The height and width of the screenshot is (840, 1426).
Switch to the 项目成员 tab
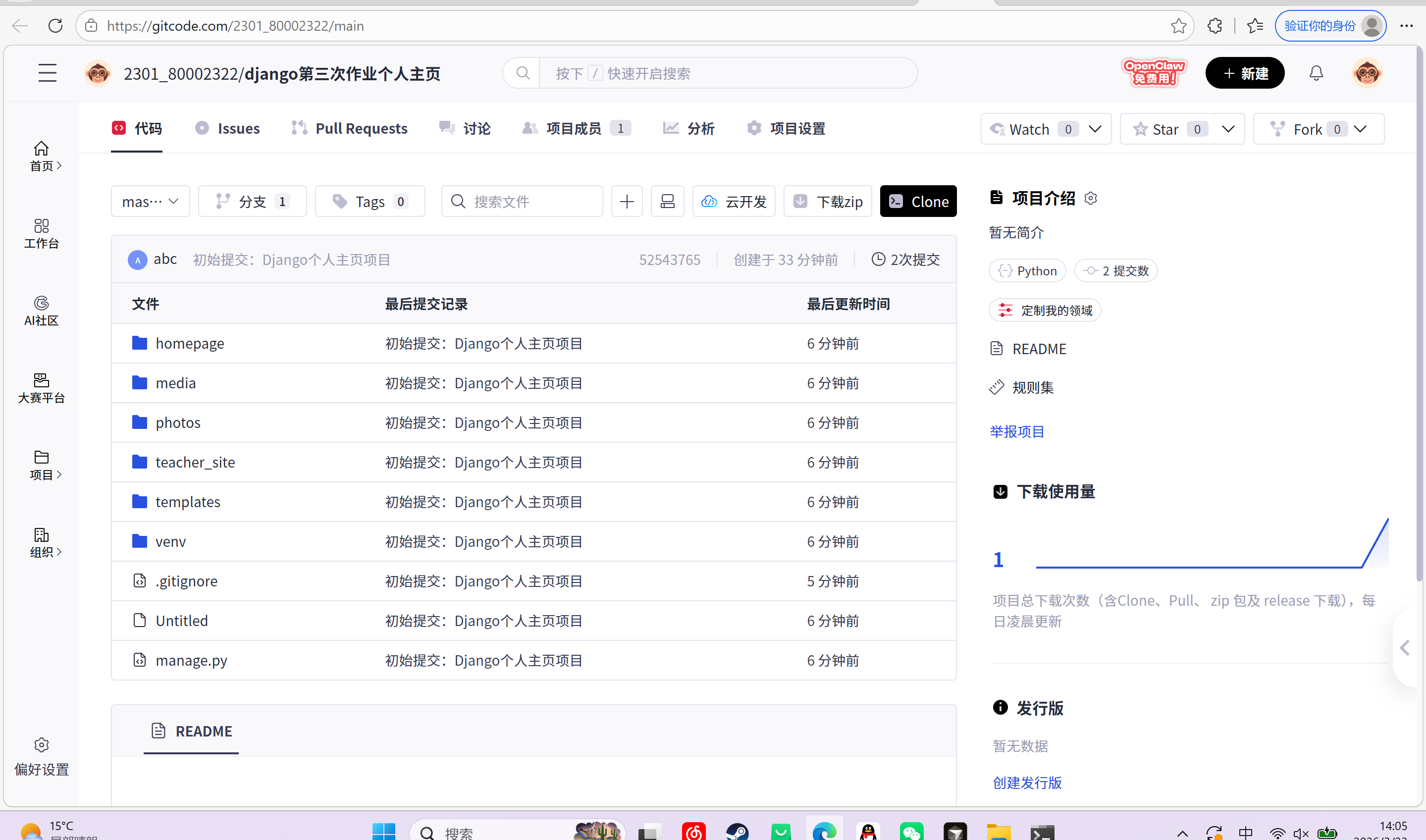tap(576, 128)
